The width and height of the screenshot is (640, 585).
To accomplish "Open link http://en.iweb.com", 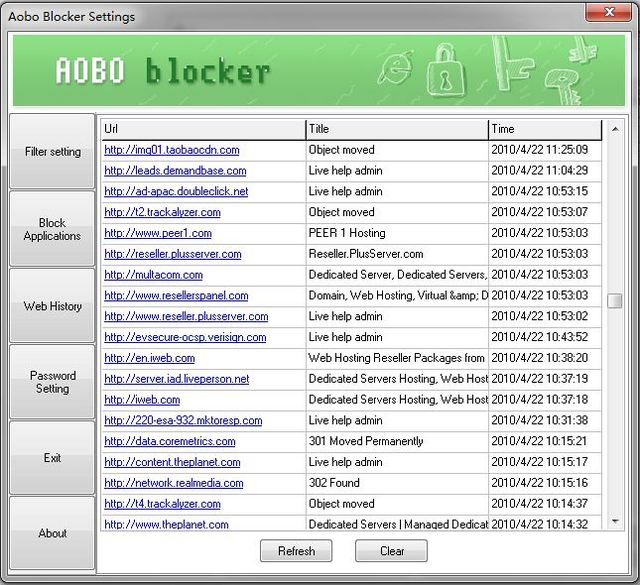I will (149, 358).
